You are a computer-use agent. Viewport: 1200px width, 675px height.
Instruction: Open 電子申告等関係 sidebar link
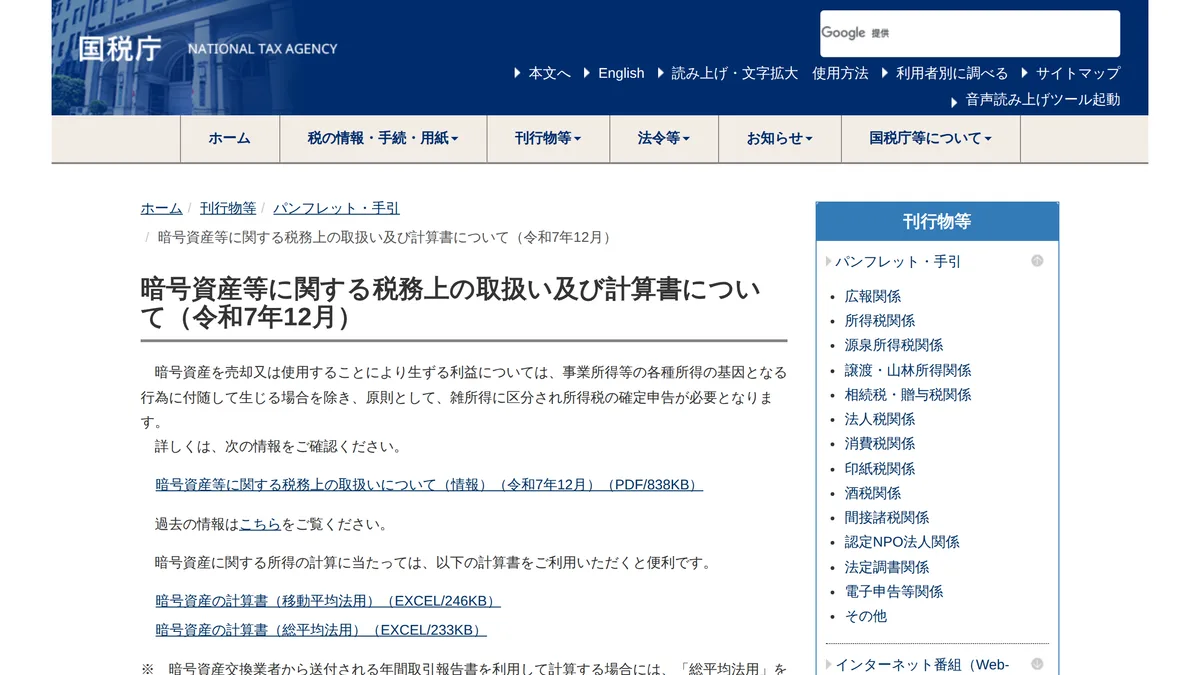click(x=894, y=592)
